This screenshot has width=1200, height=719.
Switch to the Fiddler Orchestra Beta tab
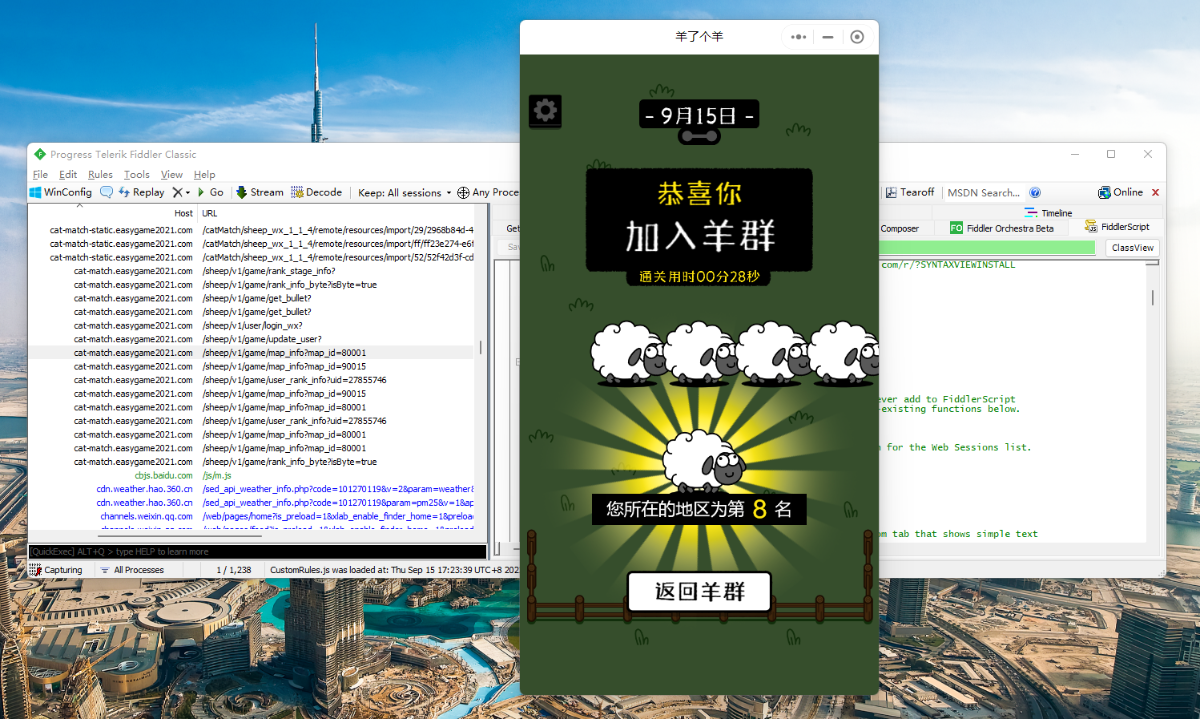(x=1002, y=228)
